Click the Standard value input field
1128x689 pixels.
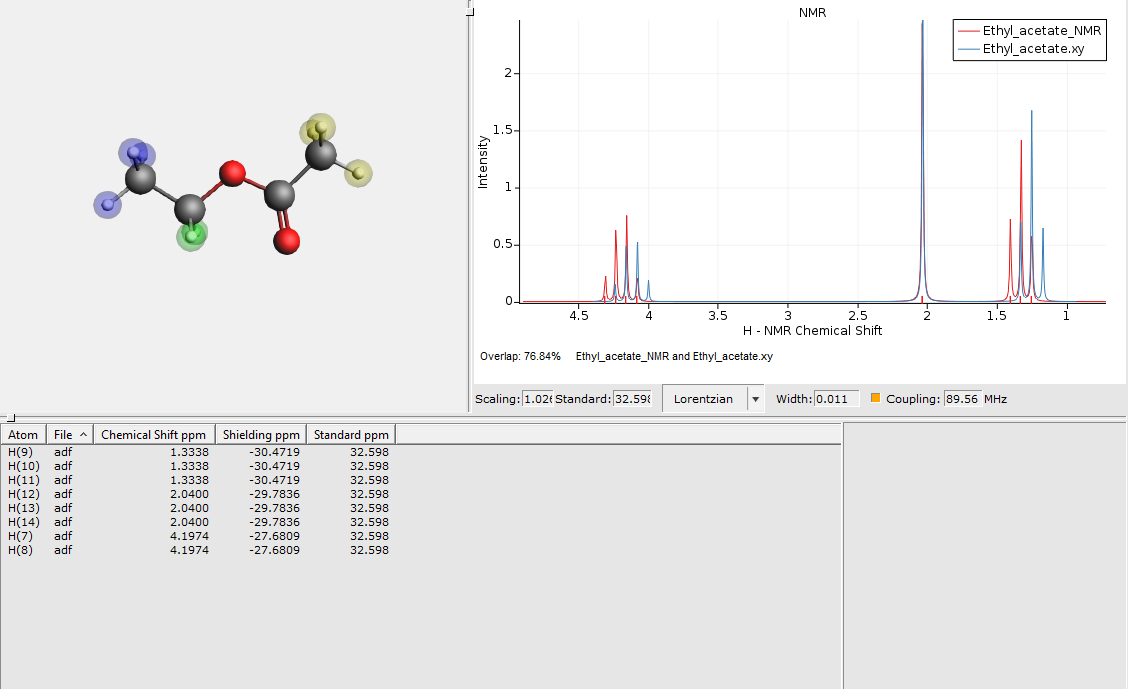click(632, 398)
